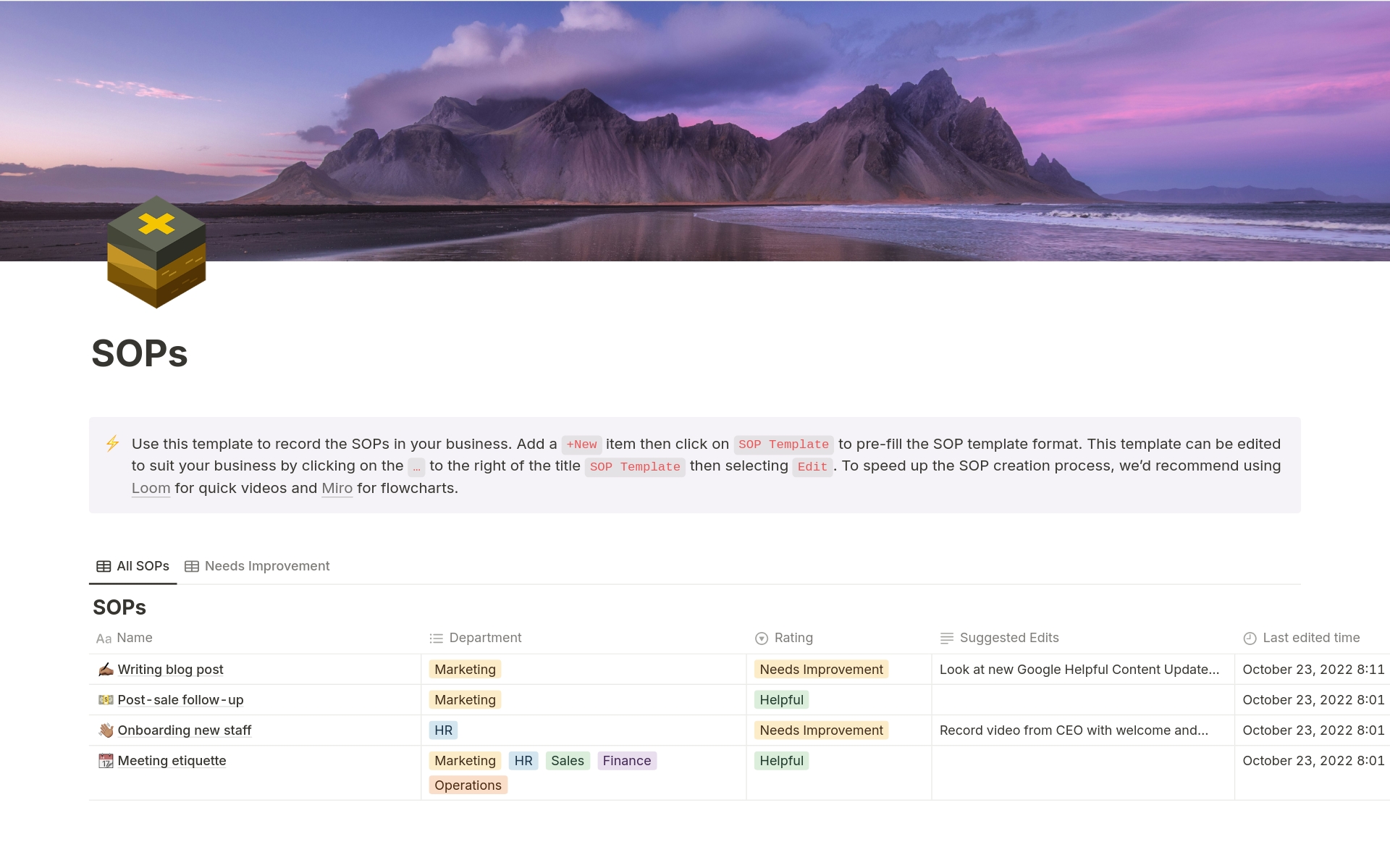1390x868 pixels.
Task: Click the Needs Improvement rating tag for Writing blog post
Action: tap(821, 669)
